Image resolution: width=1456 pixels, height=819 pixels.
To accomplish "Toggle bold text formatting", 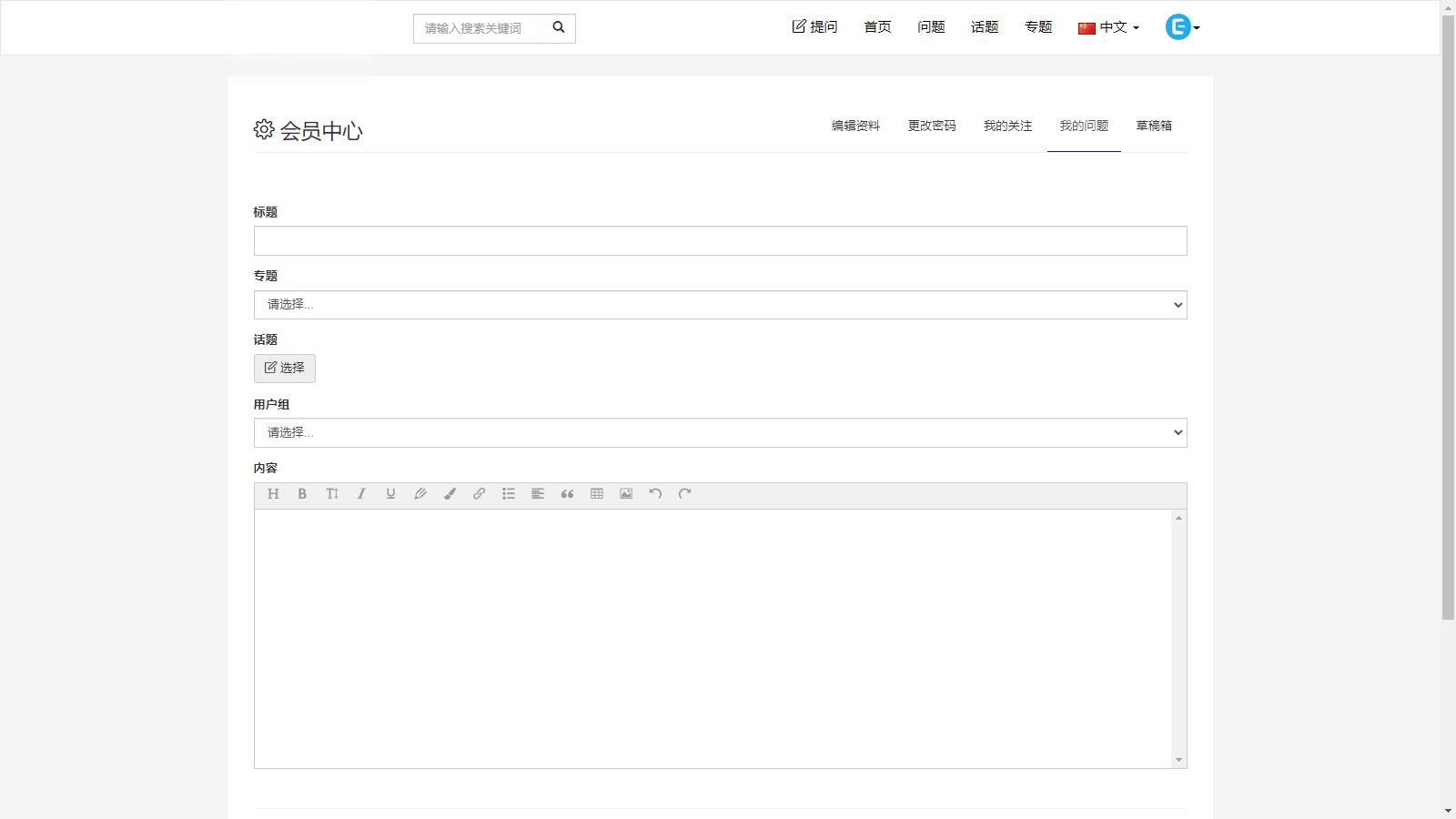I will click(302, 494).
